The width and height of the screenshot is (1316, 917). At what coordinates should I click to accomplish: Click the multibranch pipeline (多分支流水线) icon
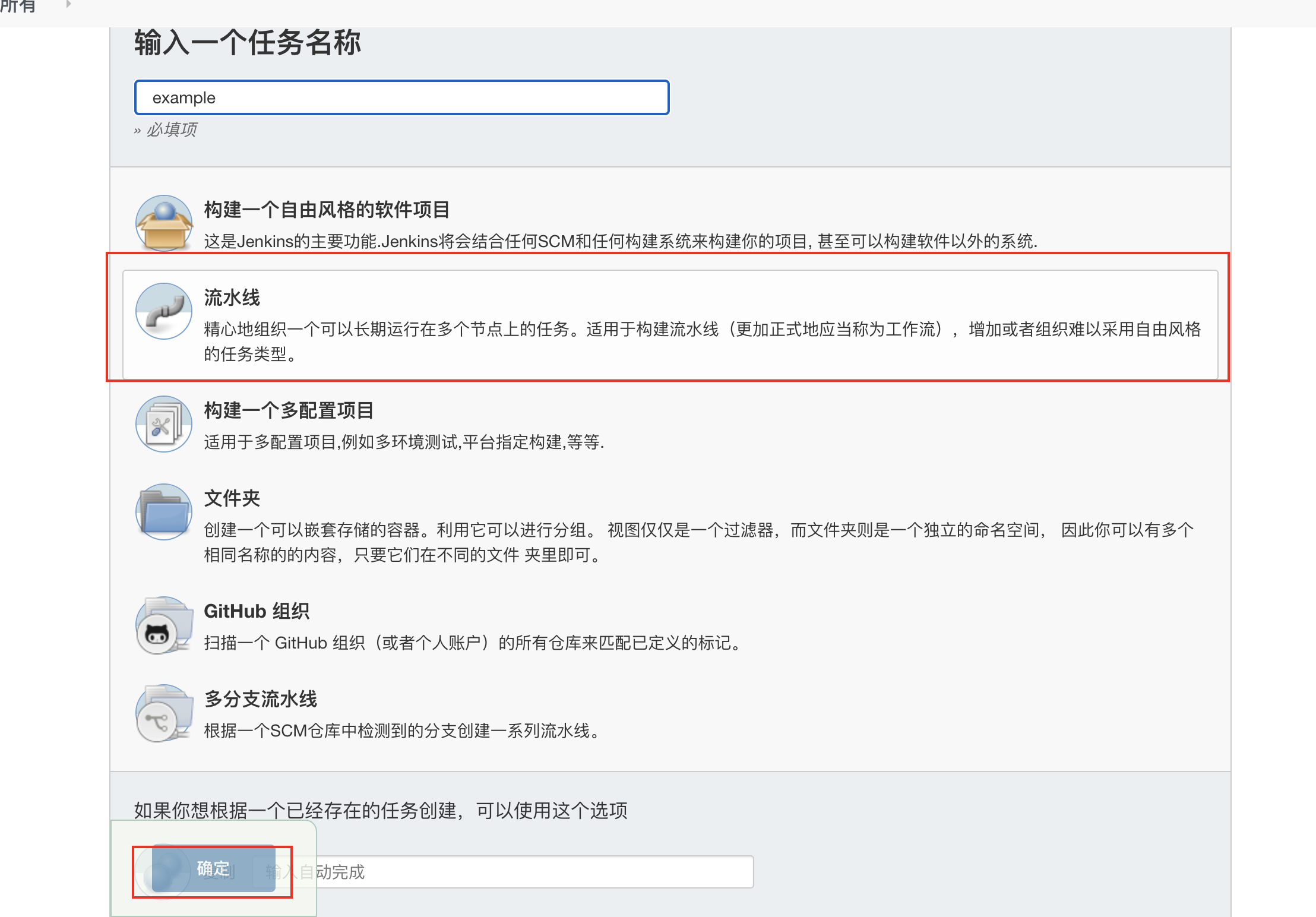164,713
